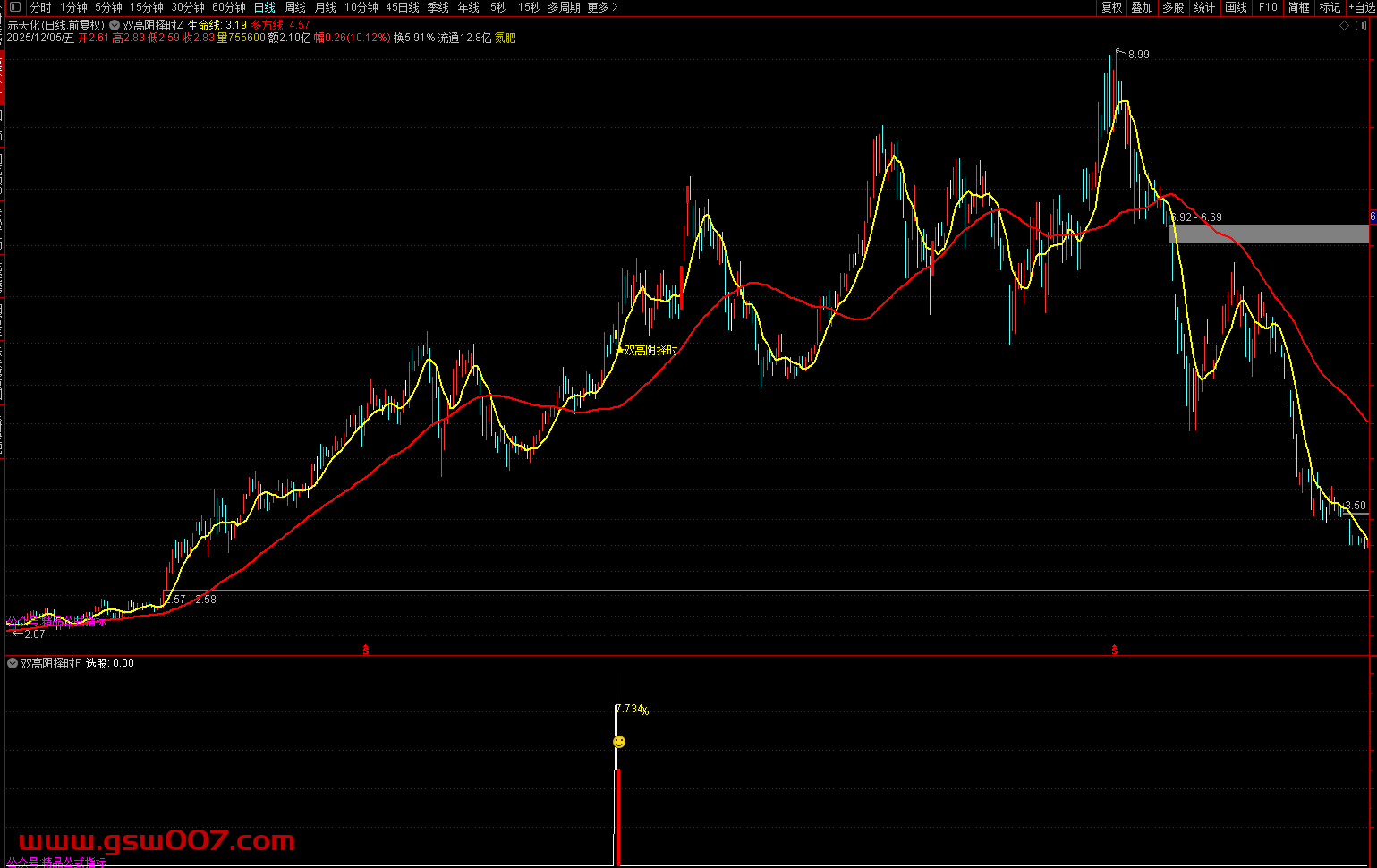
Task: Click the red S marker below the 8.99 peak
Action: point(1115,651)
